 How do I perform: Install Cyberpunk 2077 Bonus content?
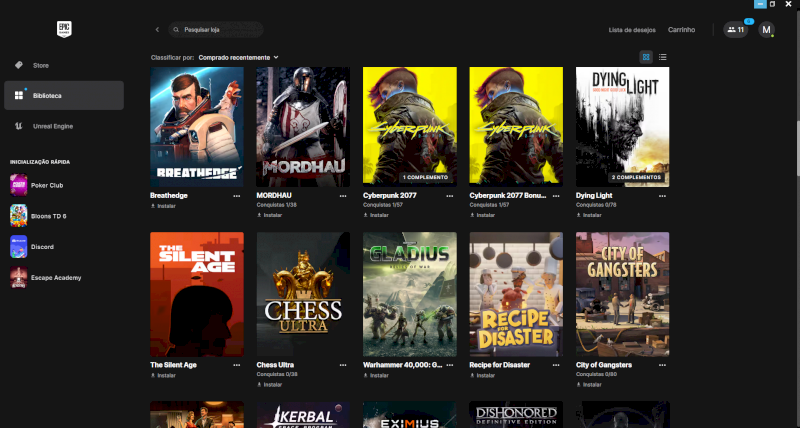(x=483, y=215)
